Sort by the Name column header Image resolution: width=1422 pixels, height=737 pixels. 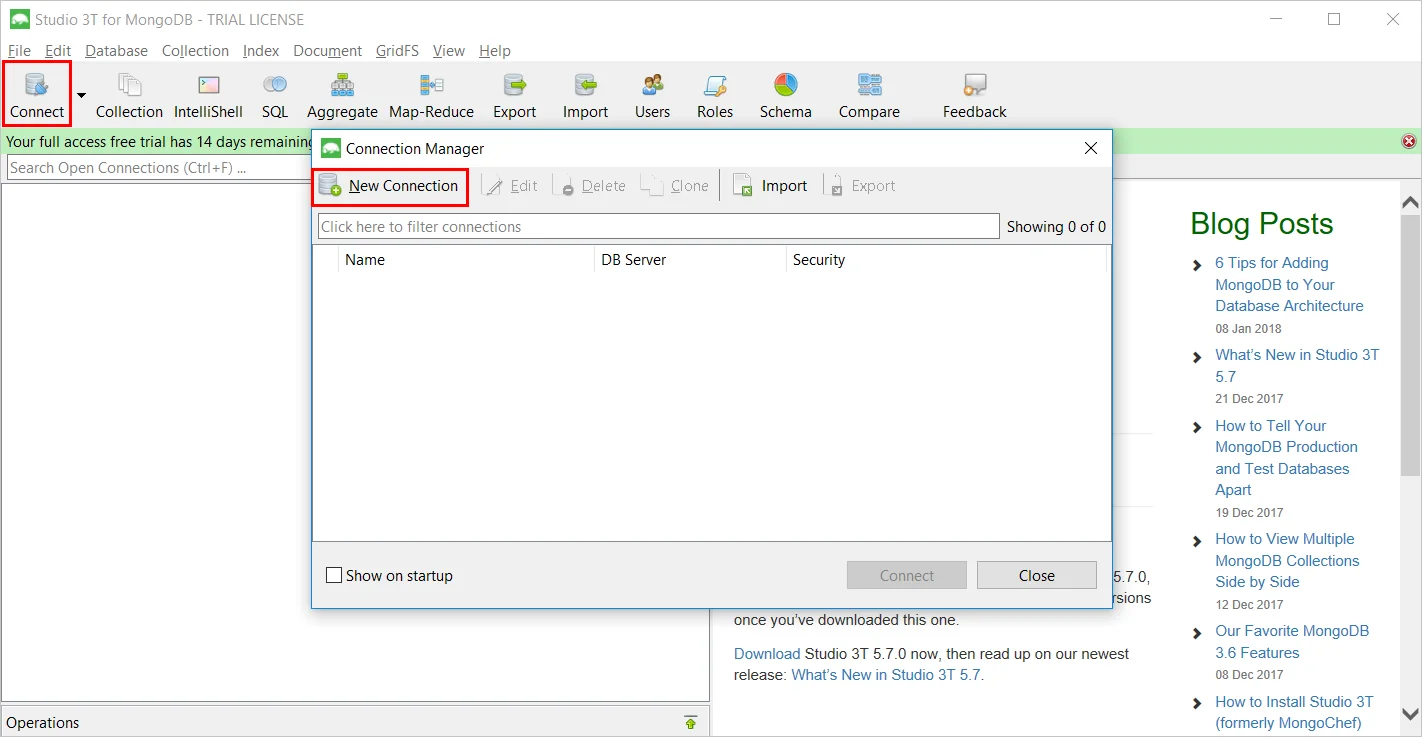466,260
